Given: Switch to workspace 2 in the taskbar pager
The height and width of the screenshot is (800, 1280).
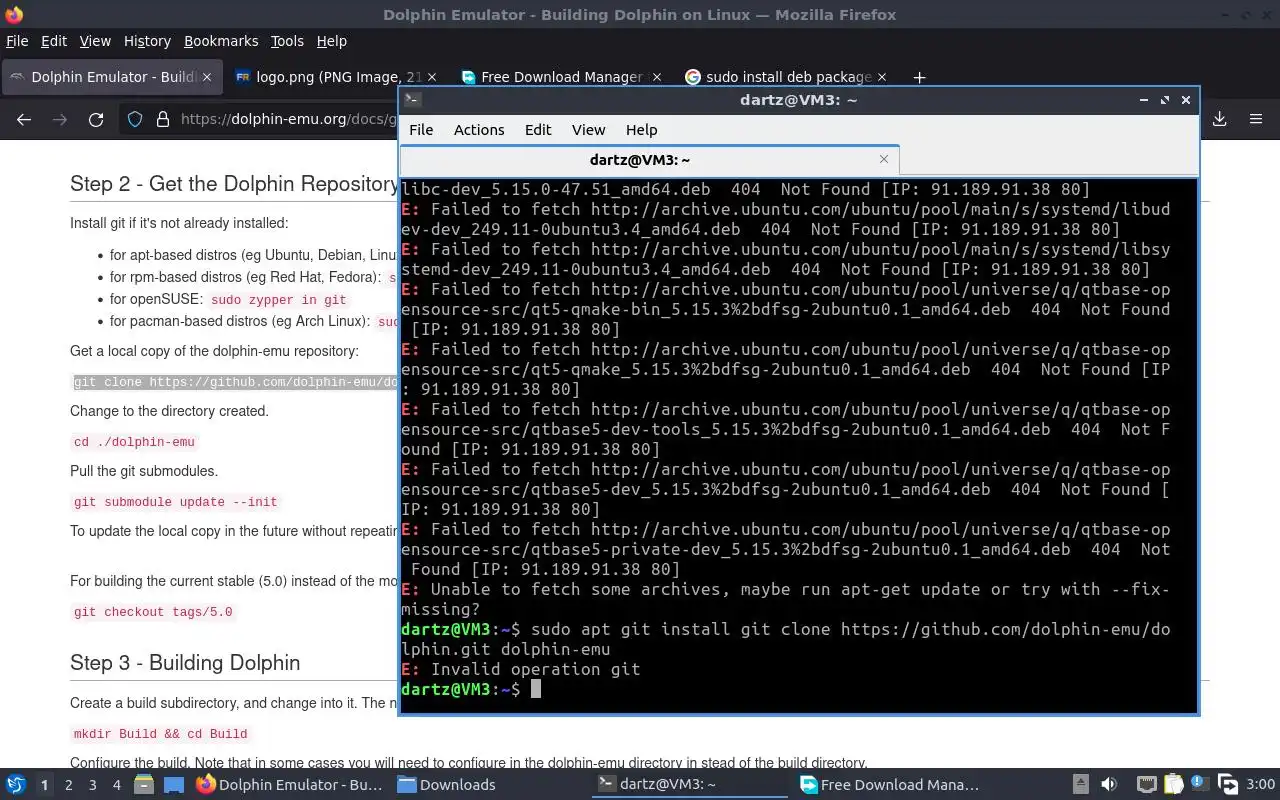Looking at the screenshot, I should coord(68,785).
